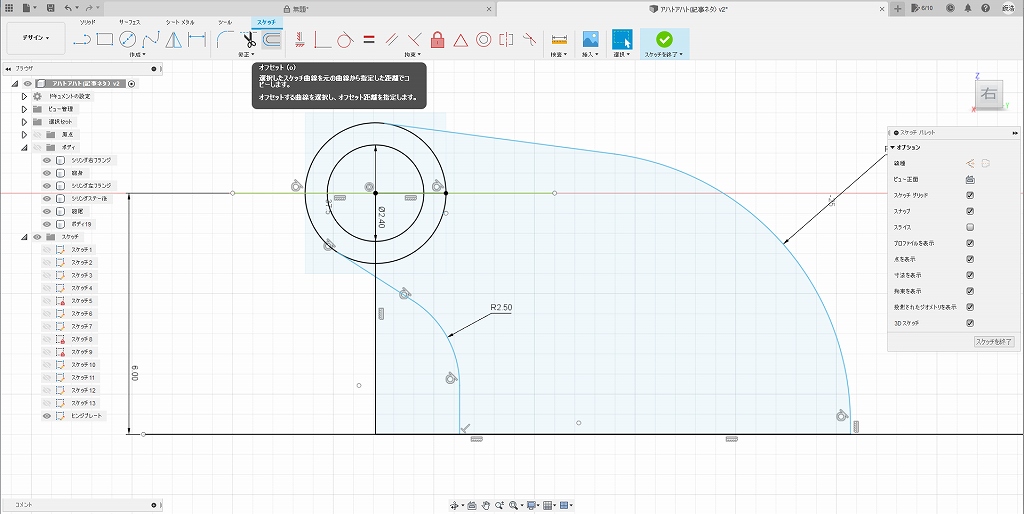The image size is (1024, 514).
Task: Apply the Fix/lock constraint padlock icon
Action: (x=437, y=40)
